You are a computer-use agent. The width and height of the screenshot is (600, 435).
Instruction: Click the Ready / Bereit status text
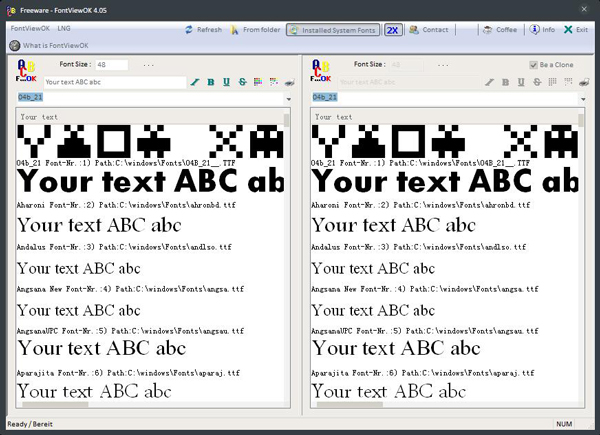pyautogui.click(x=30, y=424)
